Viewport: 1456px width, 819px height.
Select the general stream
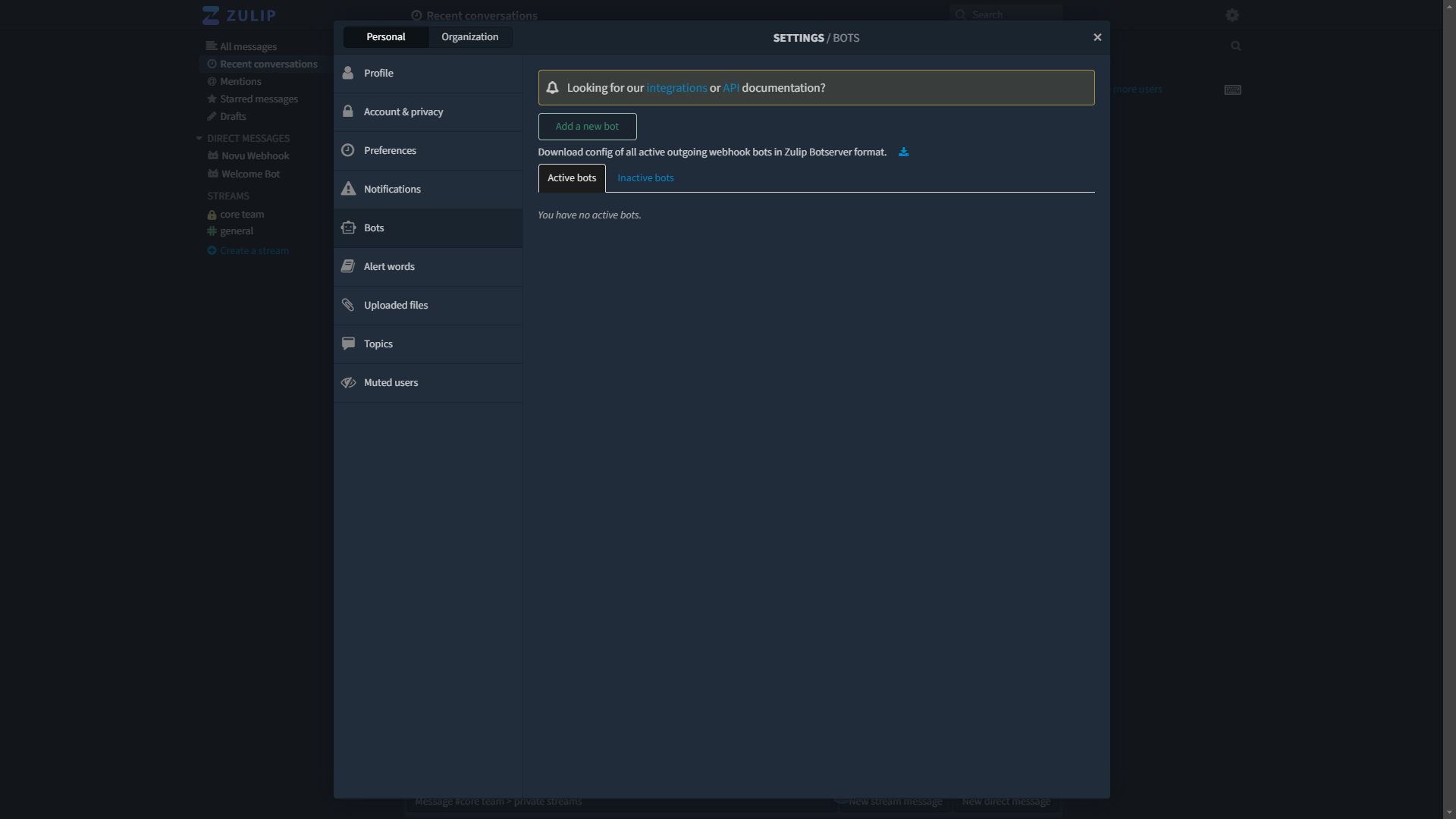tap(236, 231)
